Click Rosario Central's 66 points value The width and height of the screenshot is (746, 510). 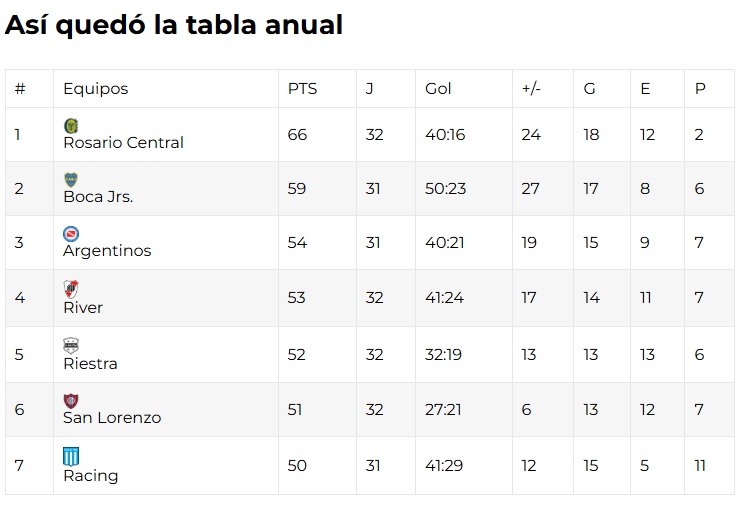pyautogui.click(x=297, y=134)
